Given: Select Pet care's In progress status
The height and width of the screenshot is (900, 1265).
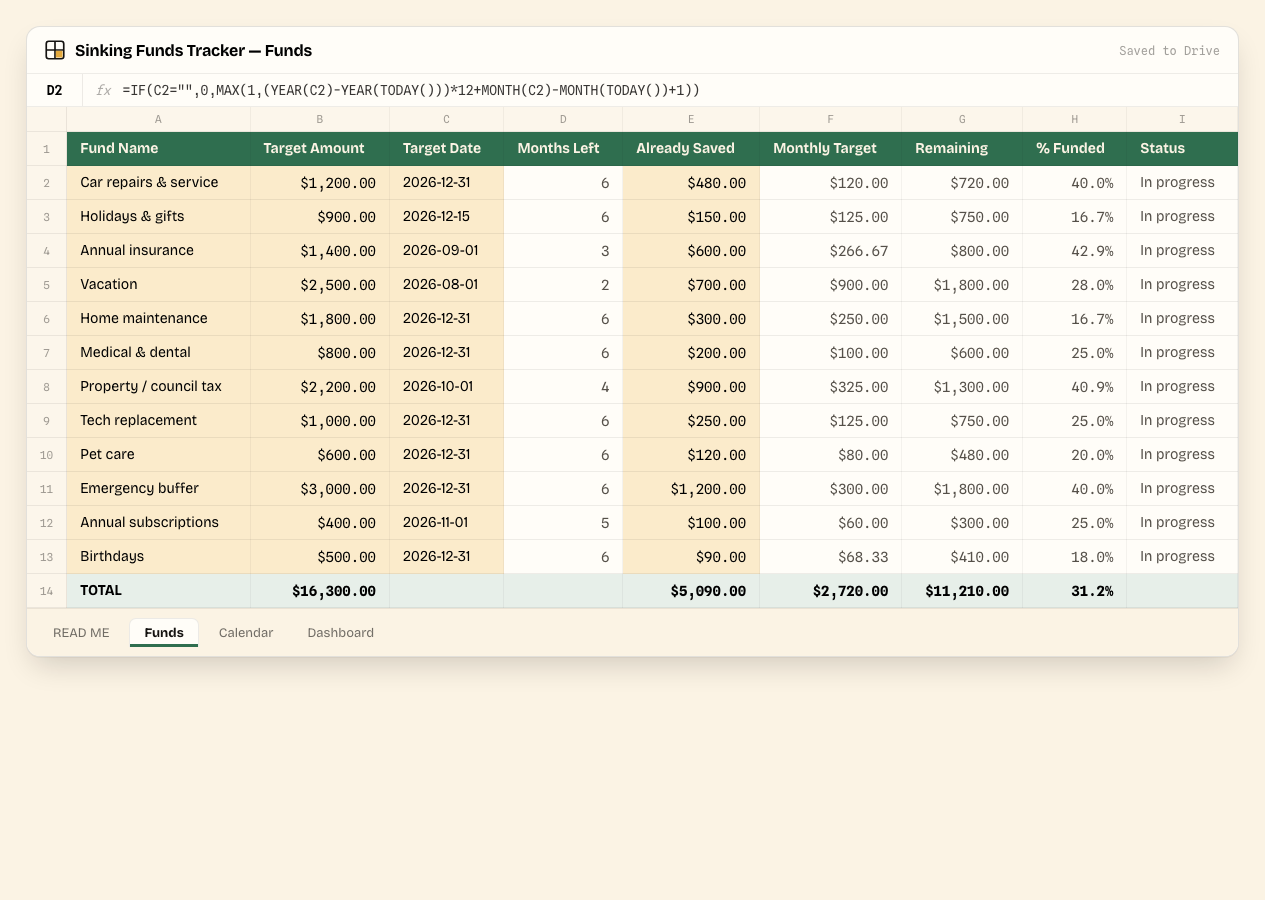Looking at the screenshot, I should (1182, 455).
